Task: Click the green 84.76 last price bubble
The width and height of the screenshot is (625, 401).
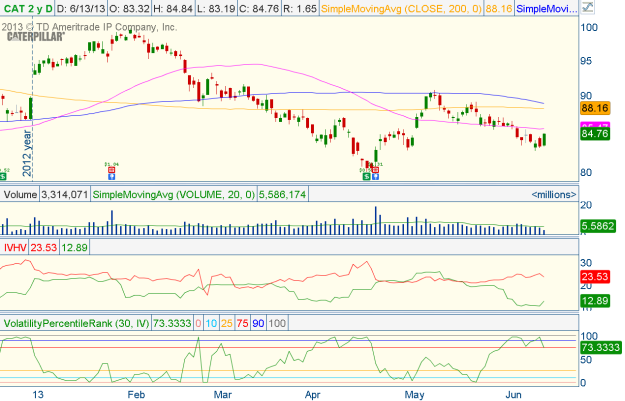Action: (595, 134)
